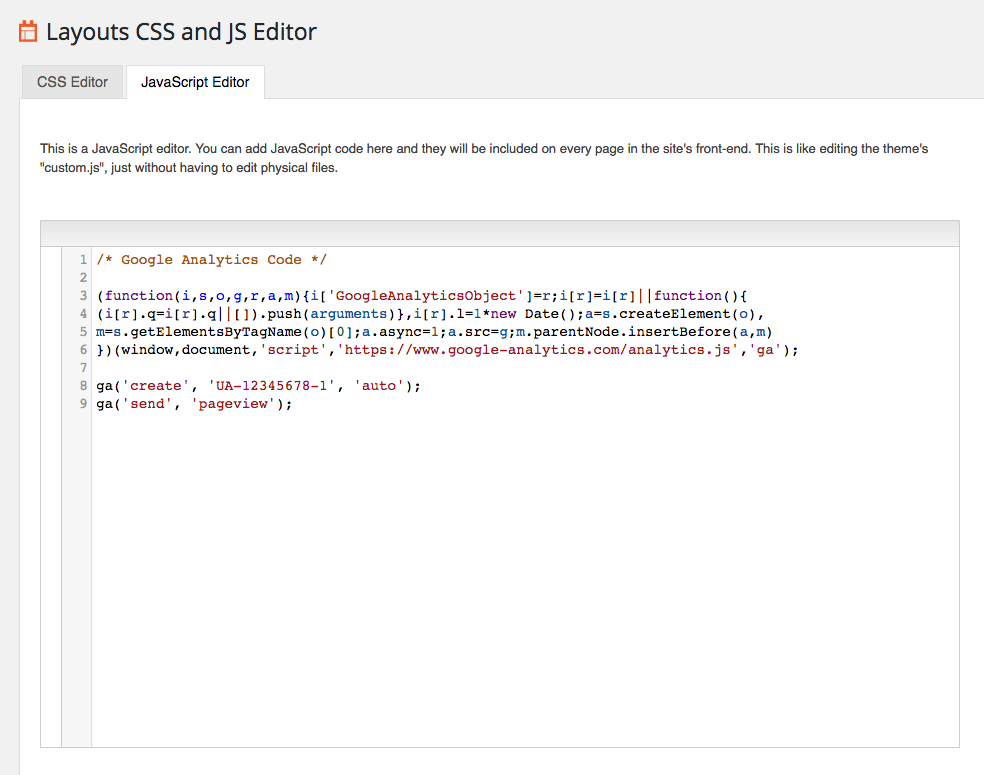The width and height of the screenshot is (984, 775).
Task: Click the 'arguments' keyword on line 4
Action: [348, 314]
